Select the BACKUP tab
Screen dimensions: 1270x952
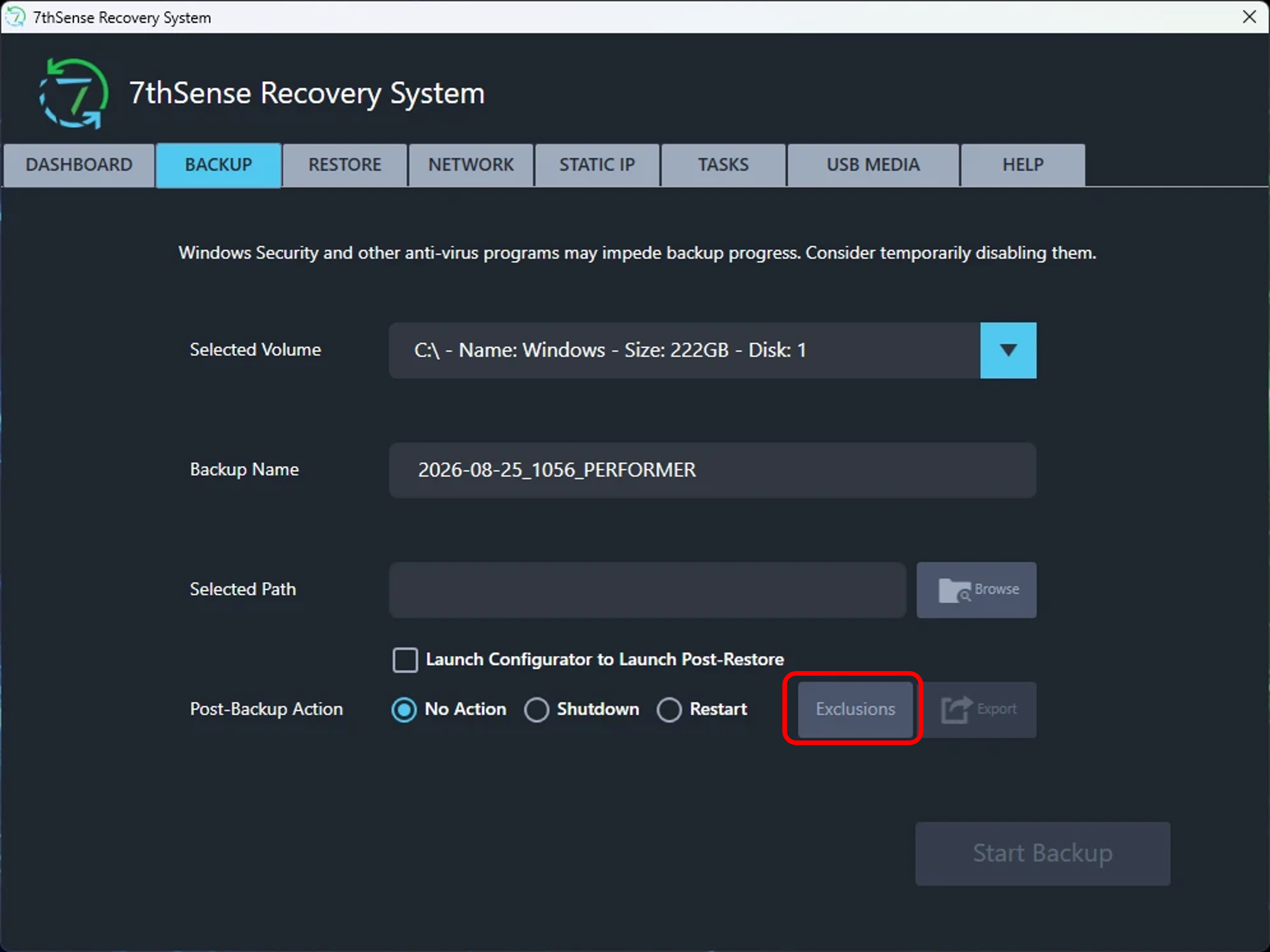(x=218, y=165)
